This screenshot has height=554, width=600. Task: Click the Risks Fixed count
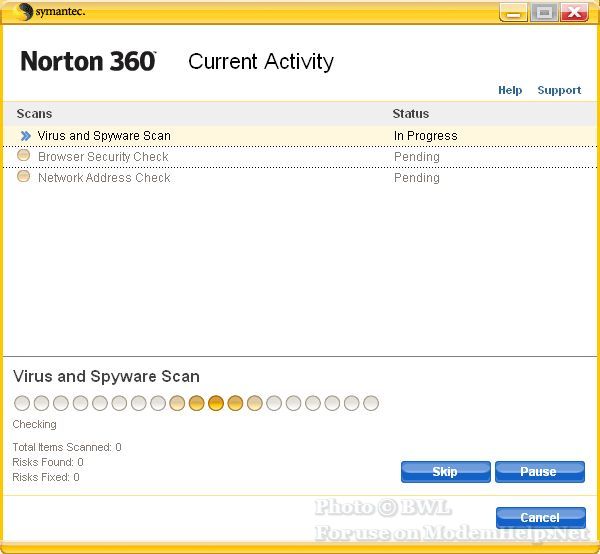pos(46,477)
